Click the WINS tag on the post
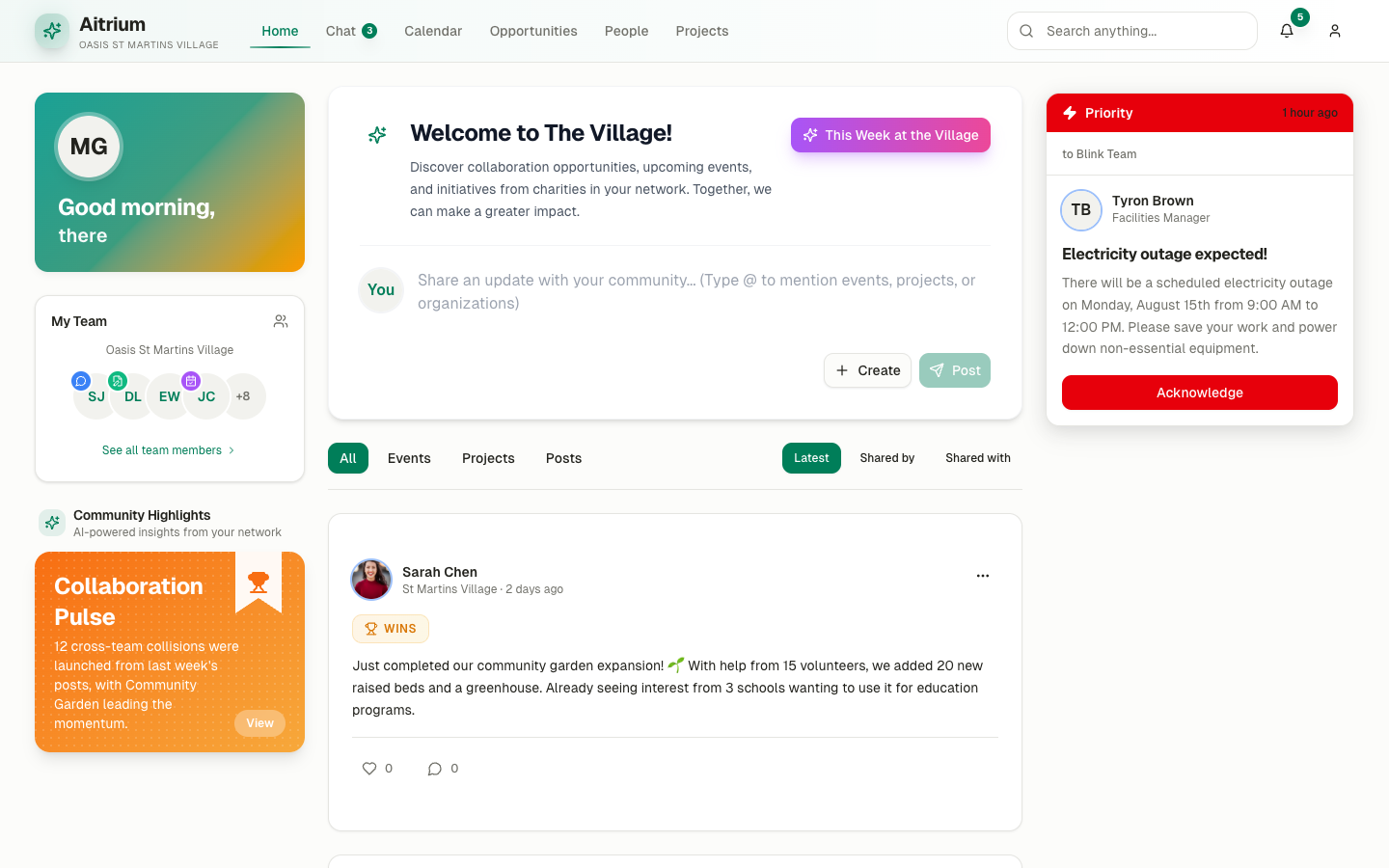1389x868 pixels. 391,629
